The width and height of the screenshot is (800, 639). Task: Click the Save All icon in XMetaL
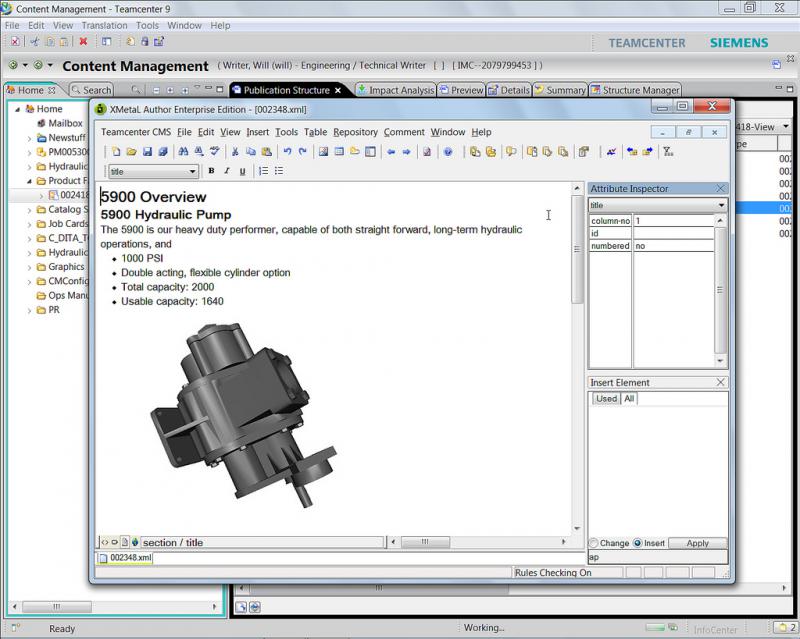163,152
